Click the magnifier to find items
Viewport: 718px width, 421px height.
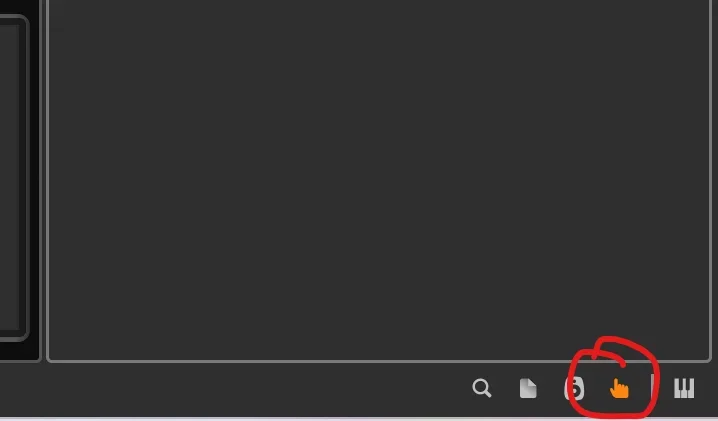tap(482, 388)
